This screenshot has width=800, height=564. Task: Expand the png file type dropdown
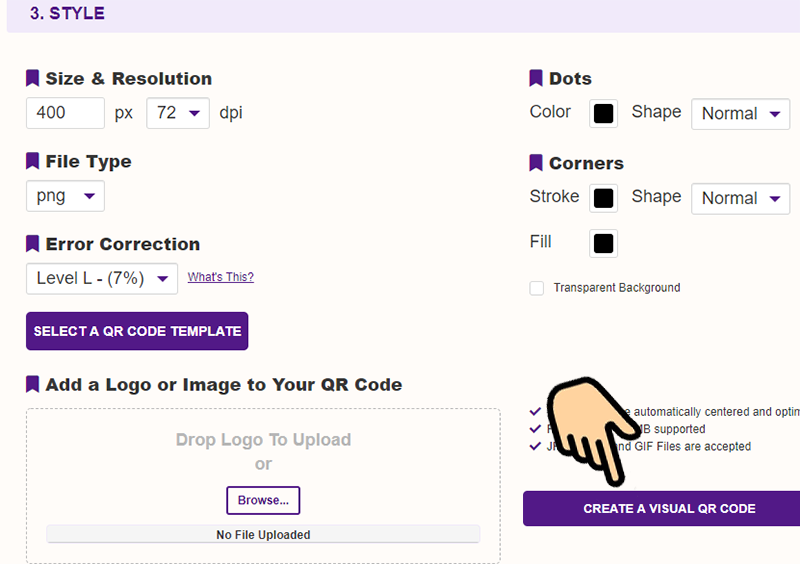65,196
